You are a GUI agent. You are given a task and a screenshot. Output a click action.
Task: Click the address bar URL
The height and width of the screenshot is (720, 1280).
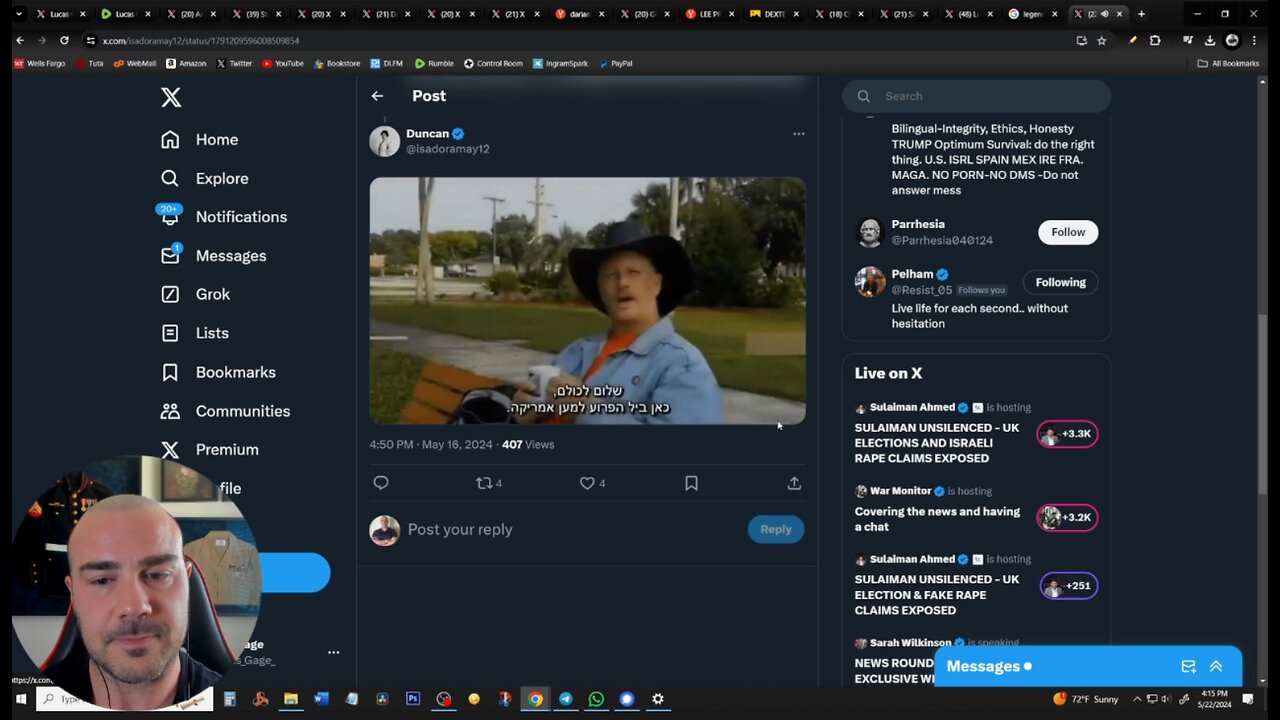(x=201, y=41)
